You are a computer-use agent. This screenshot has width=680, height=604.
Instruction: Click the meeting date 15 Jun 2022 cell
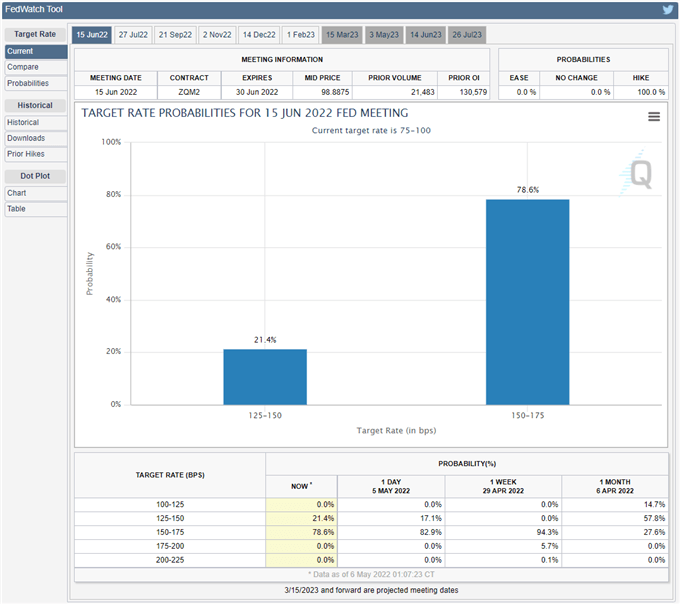116,92
